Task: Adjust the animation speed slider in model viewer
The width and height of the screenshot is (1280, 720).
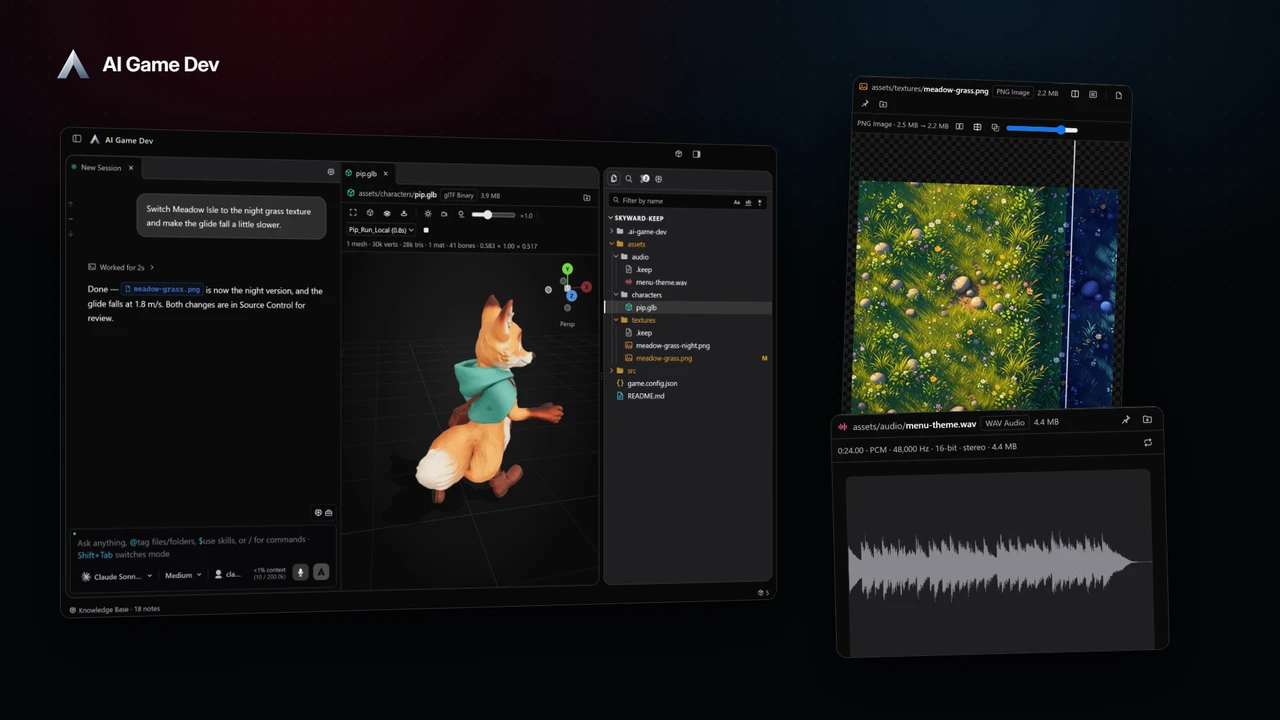Action: pos(494,215)
